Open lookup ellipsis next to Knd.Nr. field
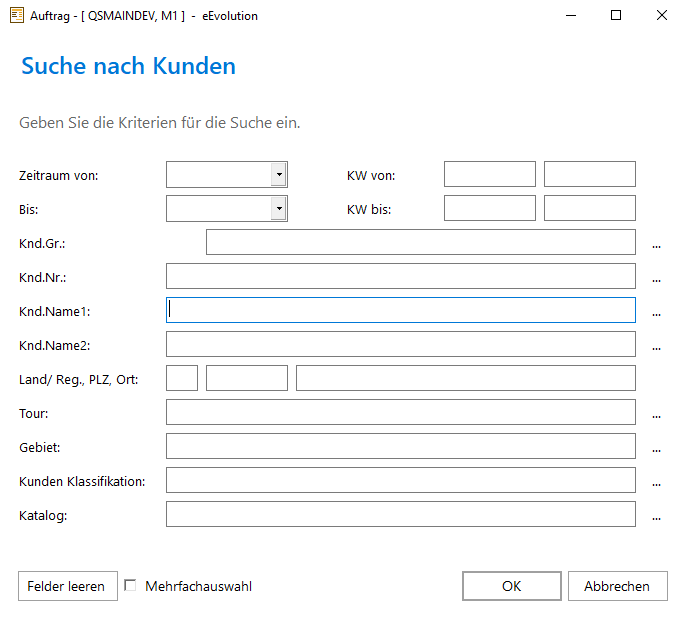 [x=656, y=278]
